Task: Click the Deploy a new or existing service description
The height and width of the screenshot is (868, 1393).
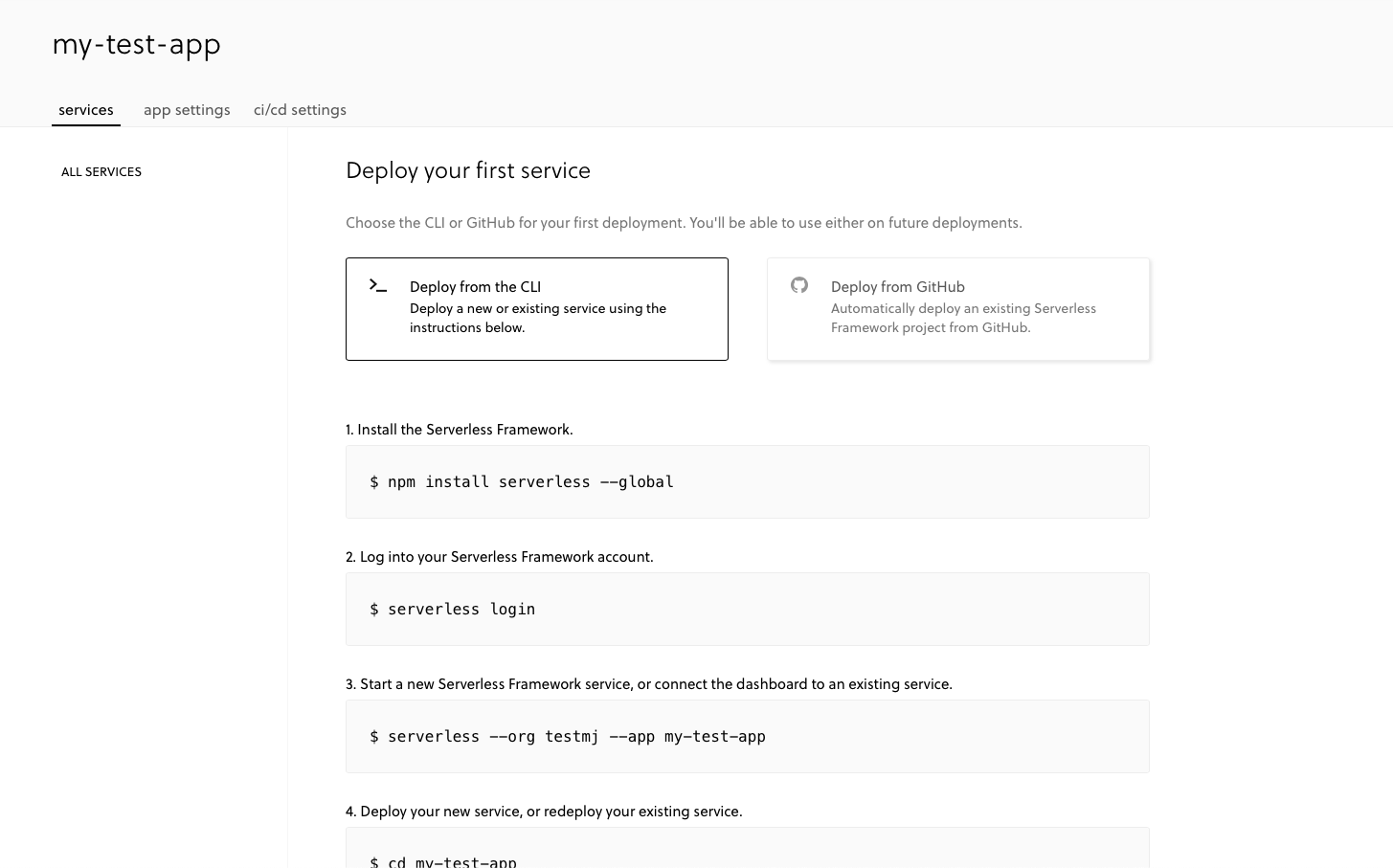Action: pyautogui.click(x=538, y=318)
